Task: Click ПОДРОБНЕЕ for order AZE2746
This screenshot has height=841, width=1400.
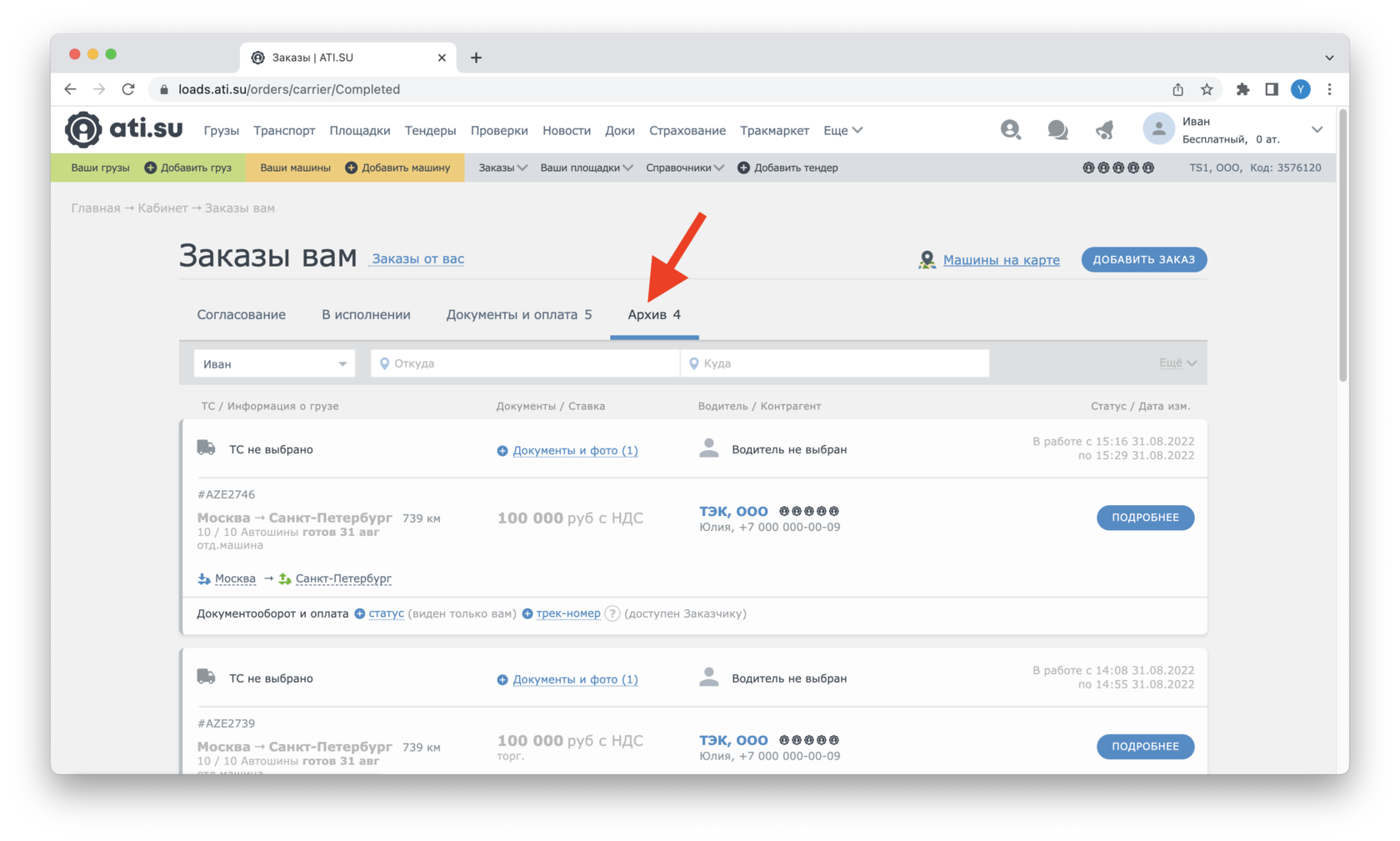Action: (x=1145, y=518)
